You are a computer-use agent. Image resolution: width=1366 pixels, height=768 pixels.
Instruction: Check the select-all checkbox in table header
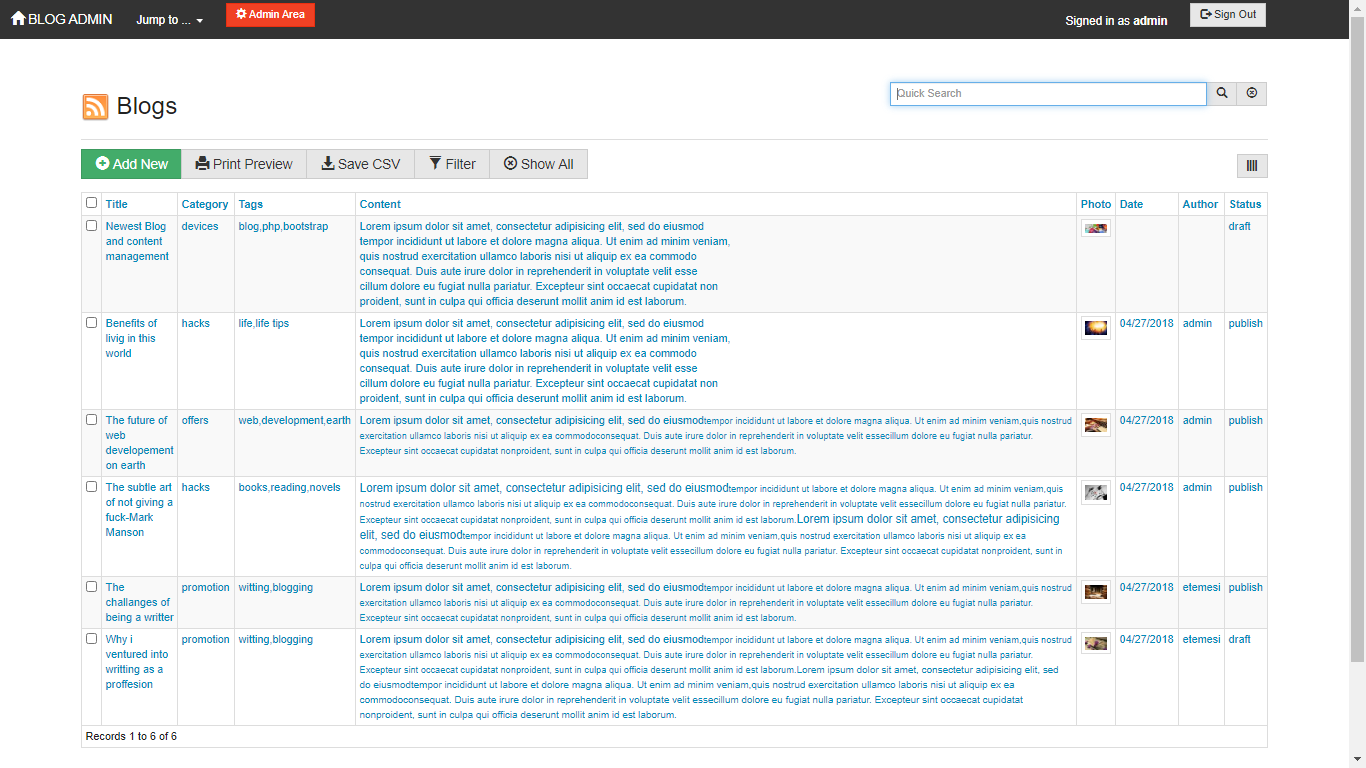tap(91, 201)
